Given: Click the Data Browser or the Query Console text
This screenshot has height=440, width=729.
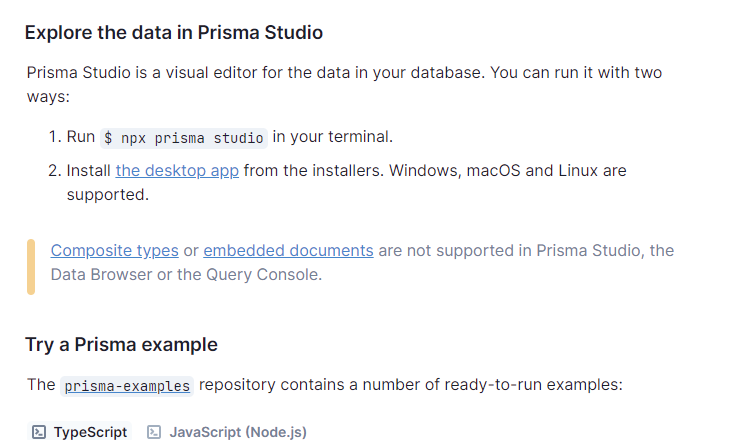Looking at the screenshot, I should tap(186, 274).
